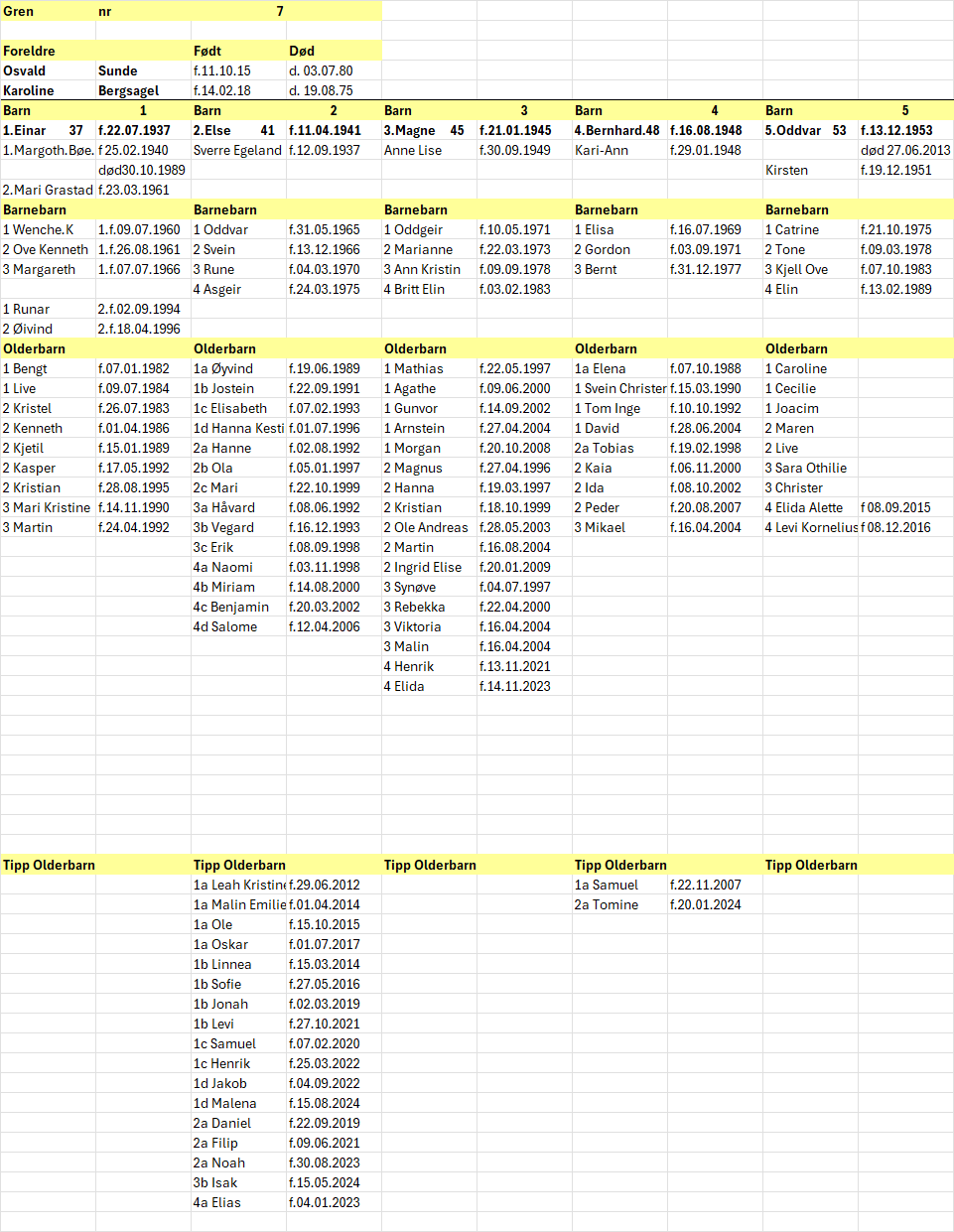Click the birth date "f.11.10.15"
Viewport: 954px width, 1232px height.
[238, 70]
